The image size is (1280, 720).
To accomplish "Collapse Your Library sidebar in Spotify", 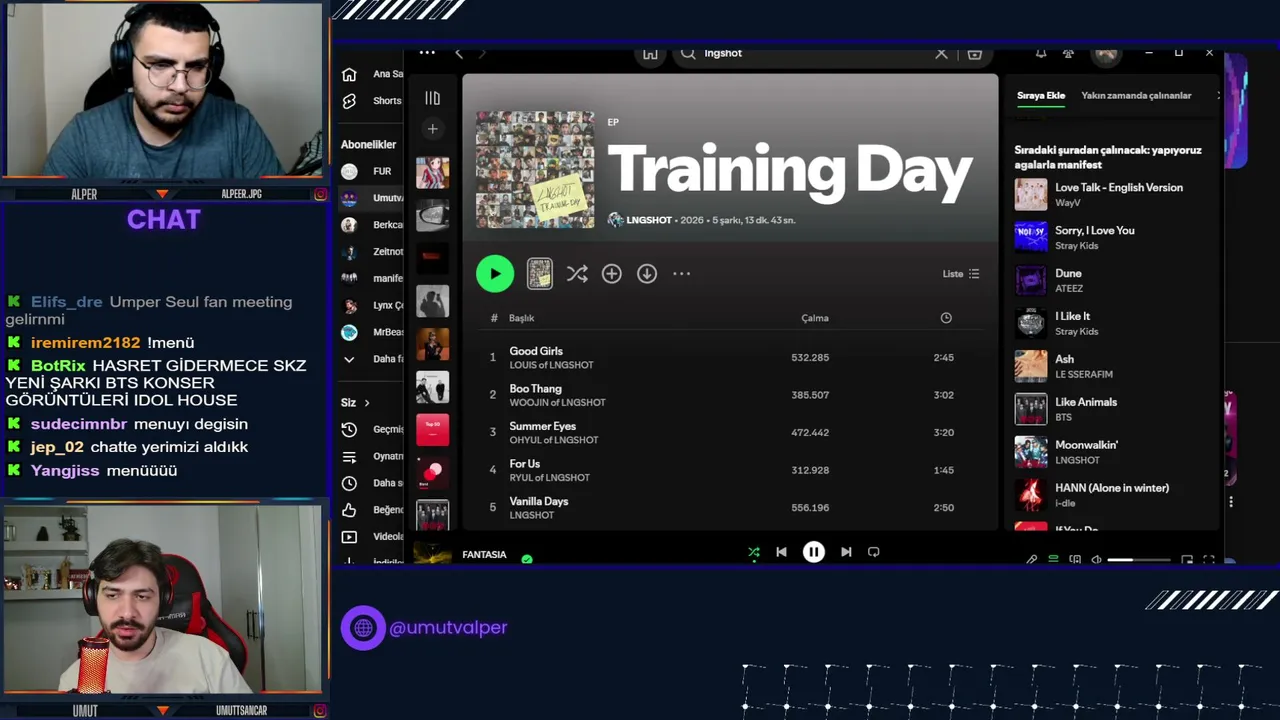I will [432, 98].
